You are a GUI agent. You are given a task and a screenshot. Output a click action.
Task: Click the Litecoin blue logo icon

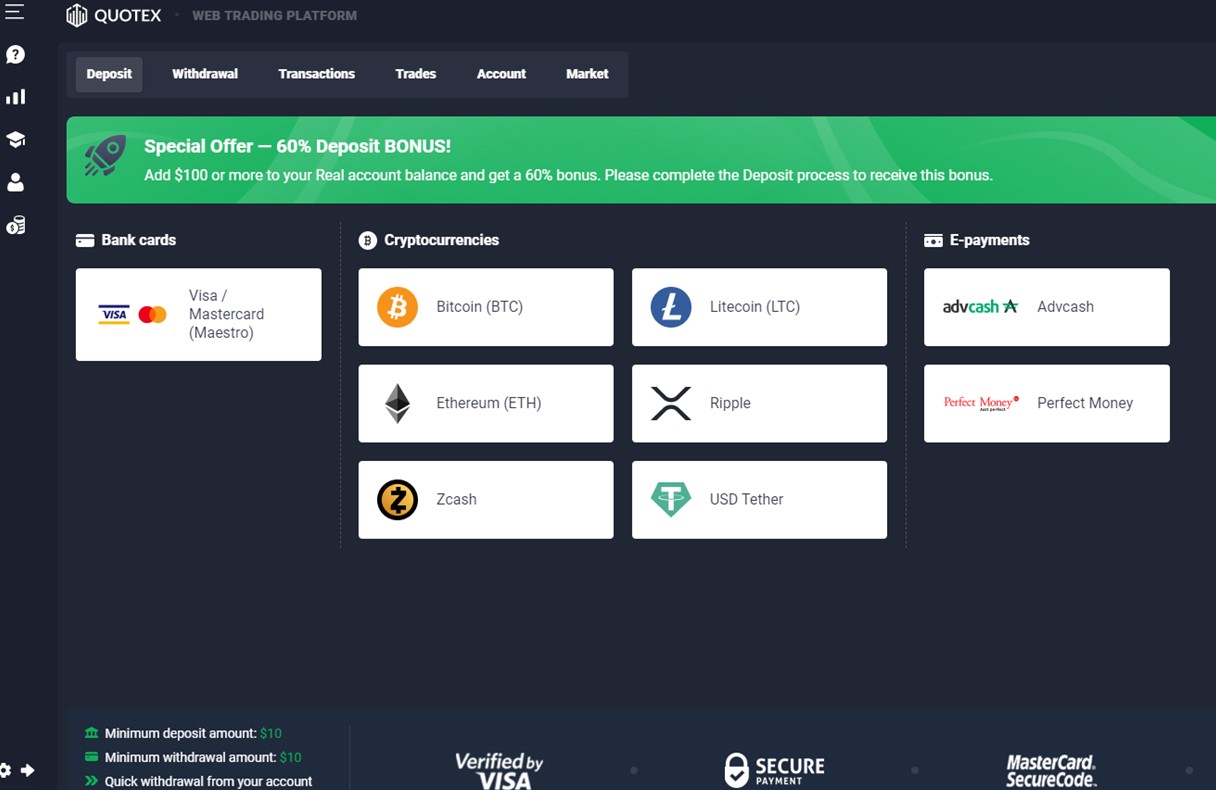(671, 307)
